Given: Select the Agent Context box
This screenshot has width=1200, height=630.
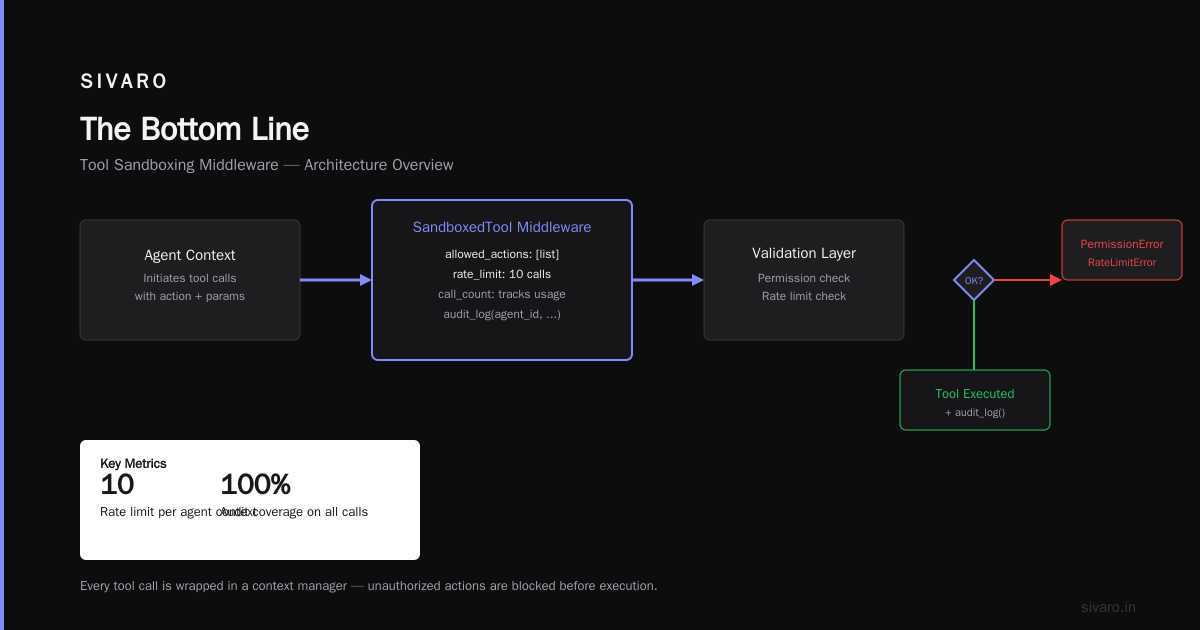Looking at the screenshot, I should point(190,280).
